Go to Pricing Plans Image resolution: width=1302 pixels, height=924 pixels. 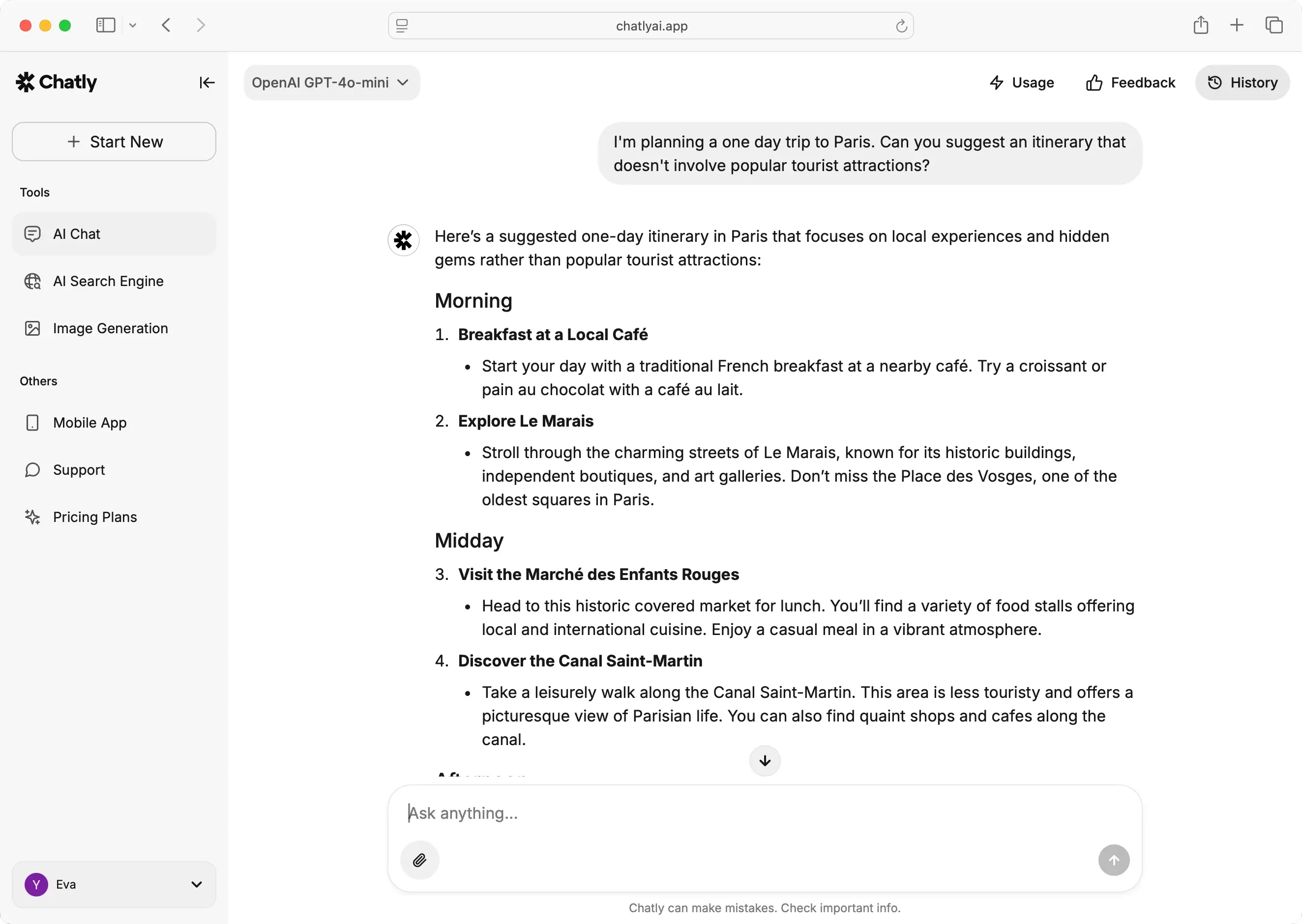[95, 517]
